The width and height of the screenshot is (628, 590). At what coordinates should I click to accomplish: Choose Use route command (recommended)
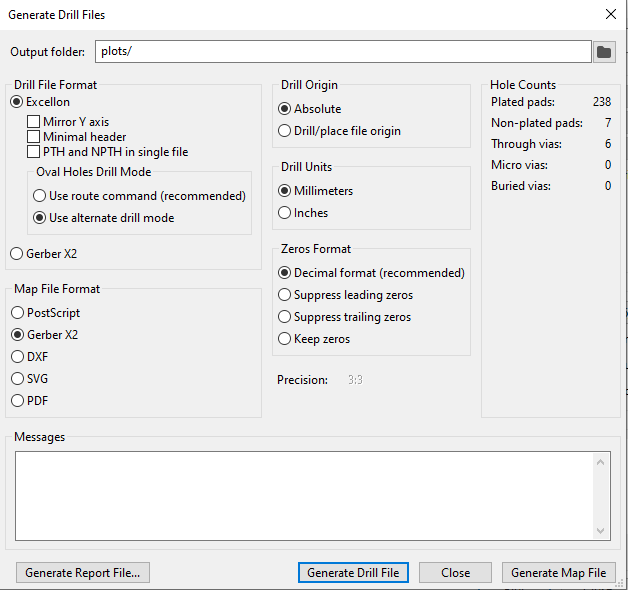(x=139, y=195)
